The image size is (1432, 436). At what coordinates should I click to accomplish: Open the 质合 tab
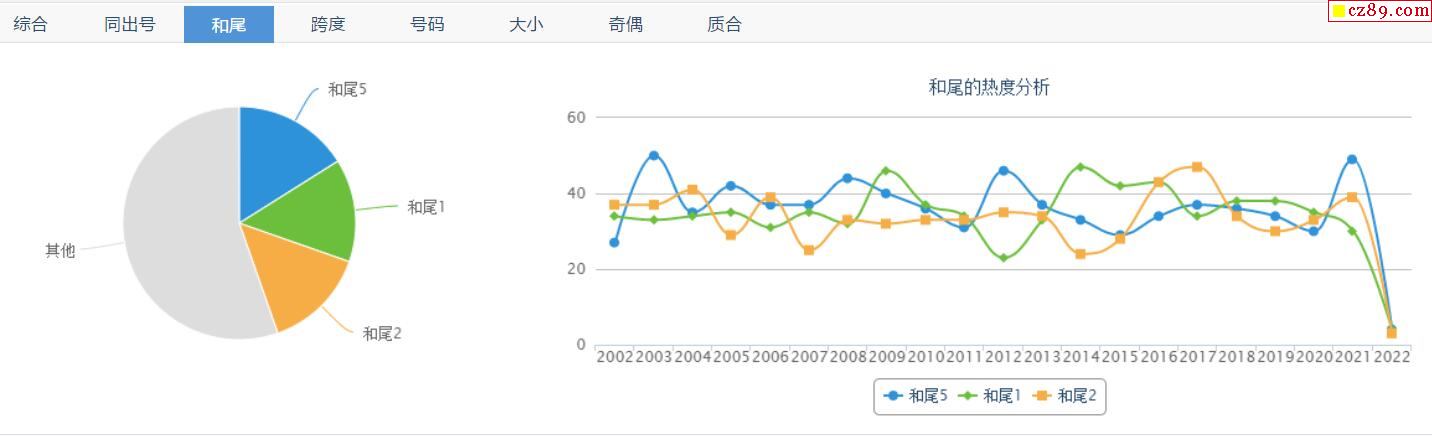pyautogui.click(x=724, y=24)
